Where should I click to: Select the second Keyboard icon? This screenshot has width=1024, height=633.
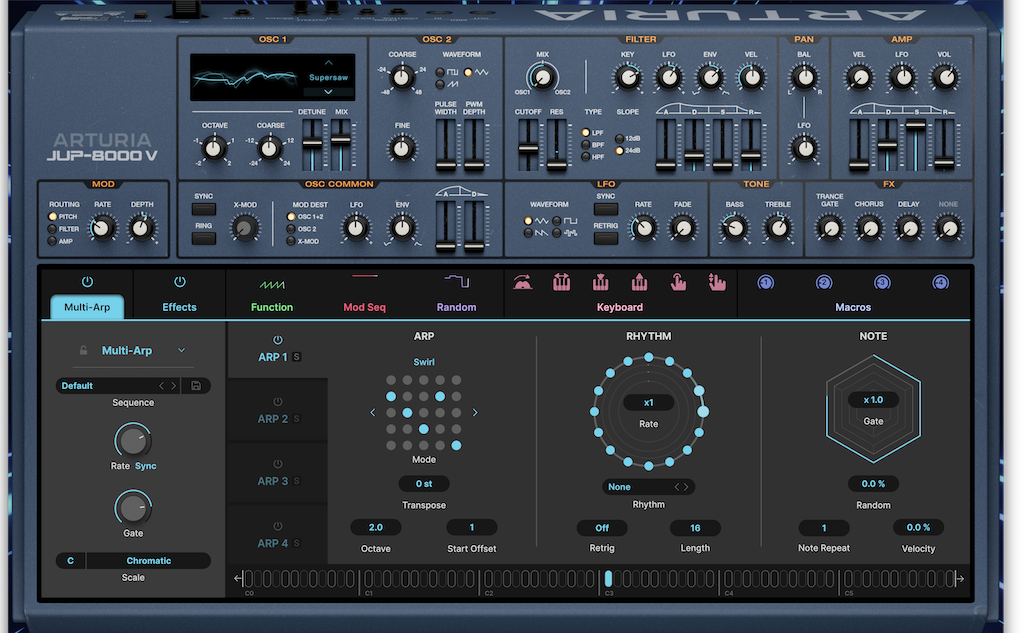pyautogui.click(x=562, y=282)
